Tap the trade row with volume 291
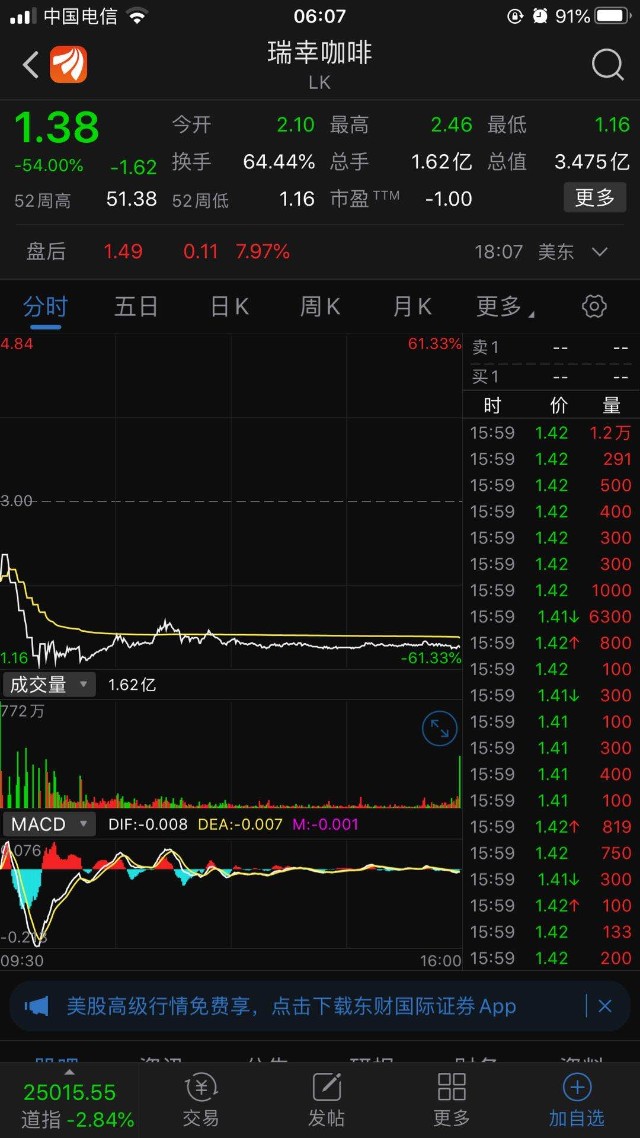This screenshot has width=640, height=1138. [x=551, y=459]
